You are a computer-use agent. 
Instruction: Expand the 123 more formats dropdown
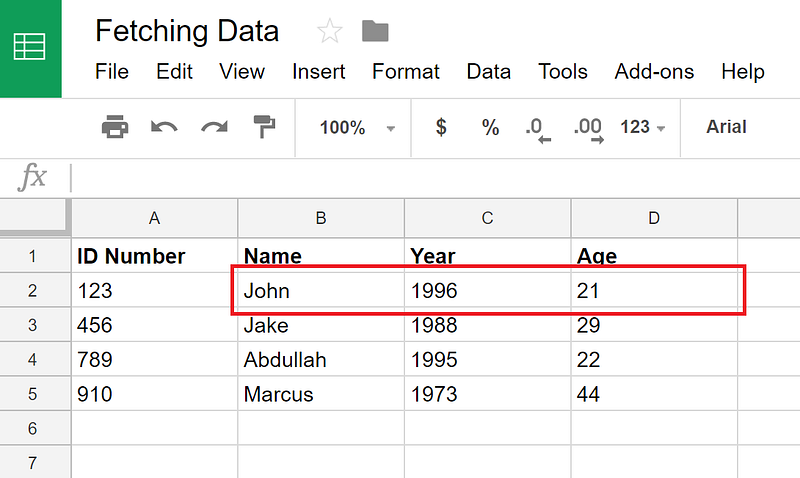(x=642, y=127)
